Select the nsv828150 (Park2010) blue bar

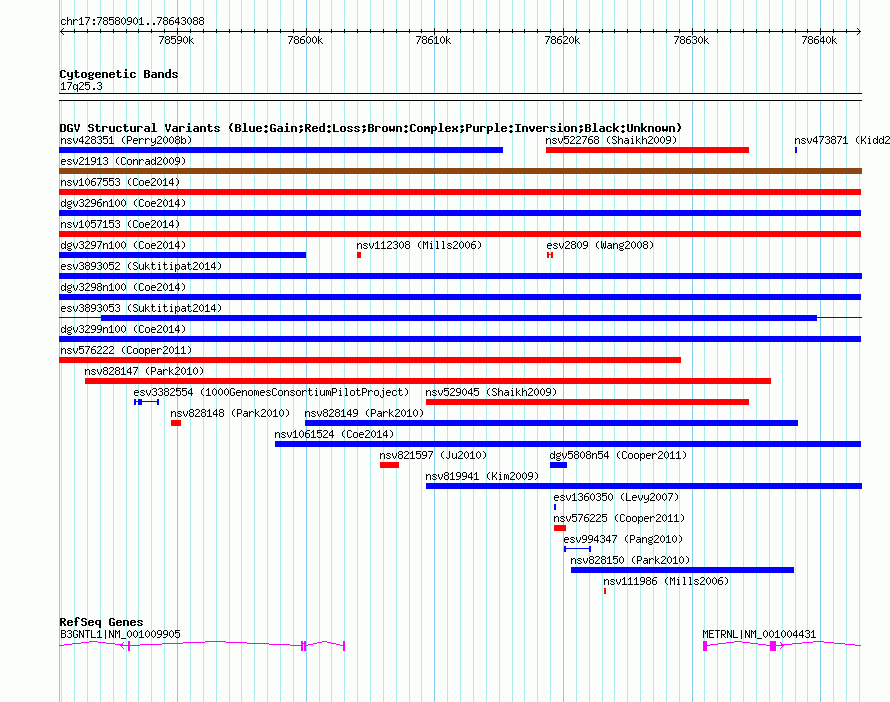pyautogui.click(x=682, y=570)
